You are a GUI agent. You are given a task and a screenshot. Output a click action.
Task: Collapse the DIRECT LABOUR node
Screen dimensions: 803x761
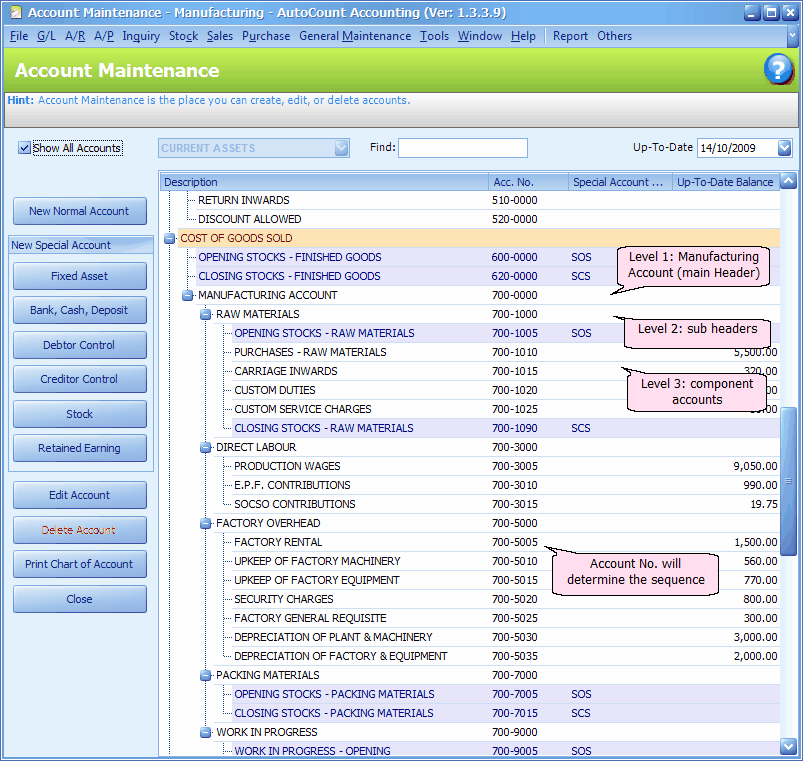[205, 448]
